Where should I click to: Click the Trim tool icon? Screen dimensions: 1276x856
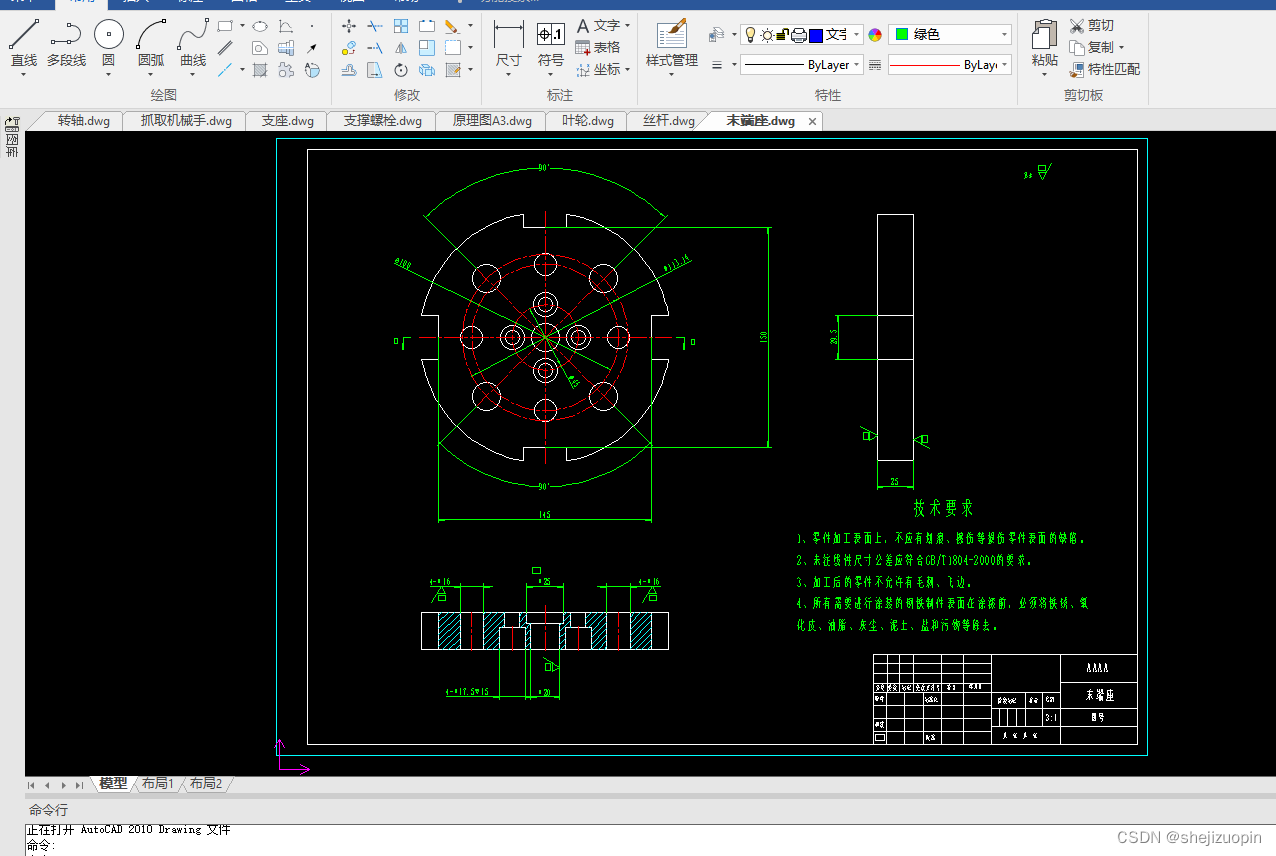tap(375, 26)
